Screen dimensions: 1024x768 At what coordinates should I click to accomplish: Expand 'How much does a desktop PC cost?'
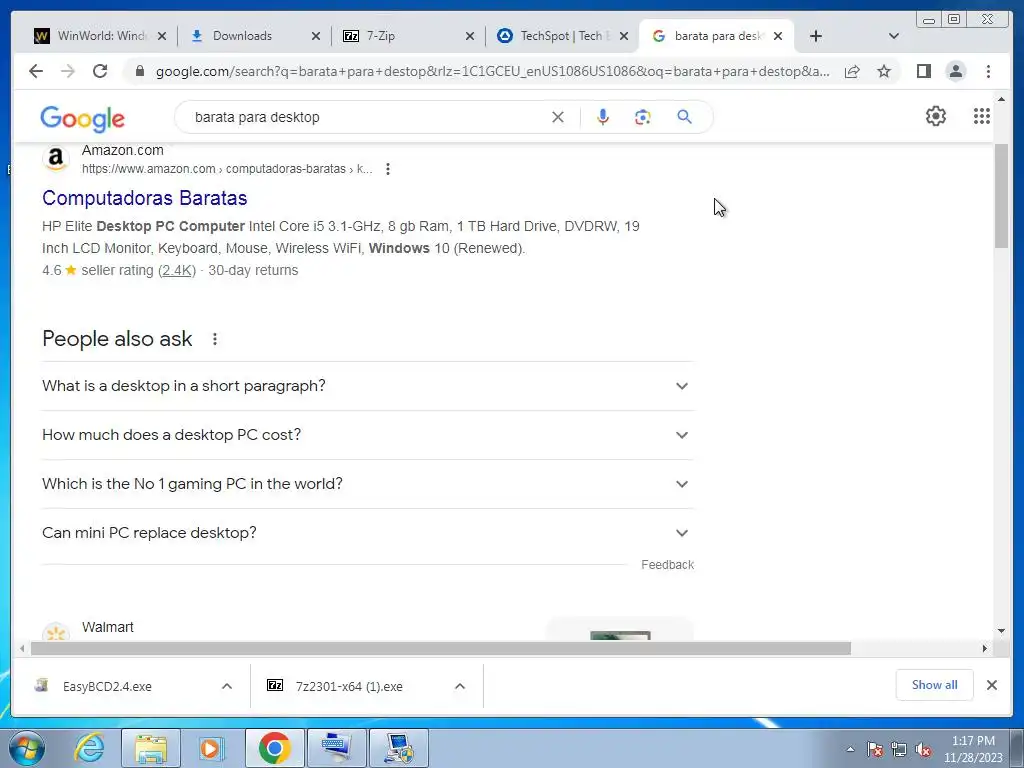point(368,435)
